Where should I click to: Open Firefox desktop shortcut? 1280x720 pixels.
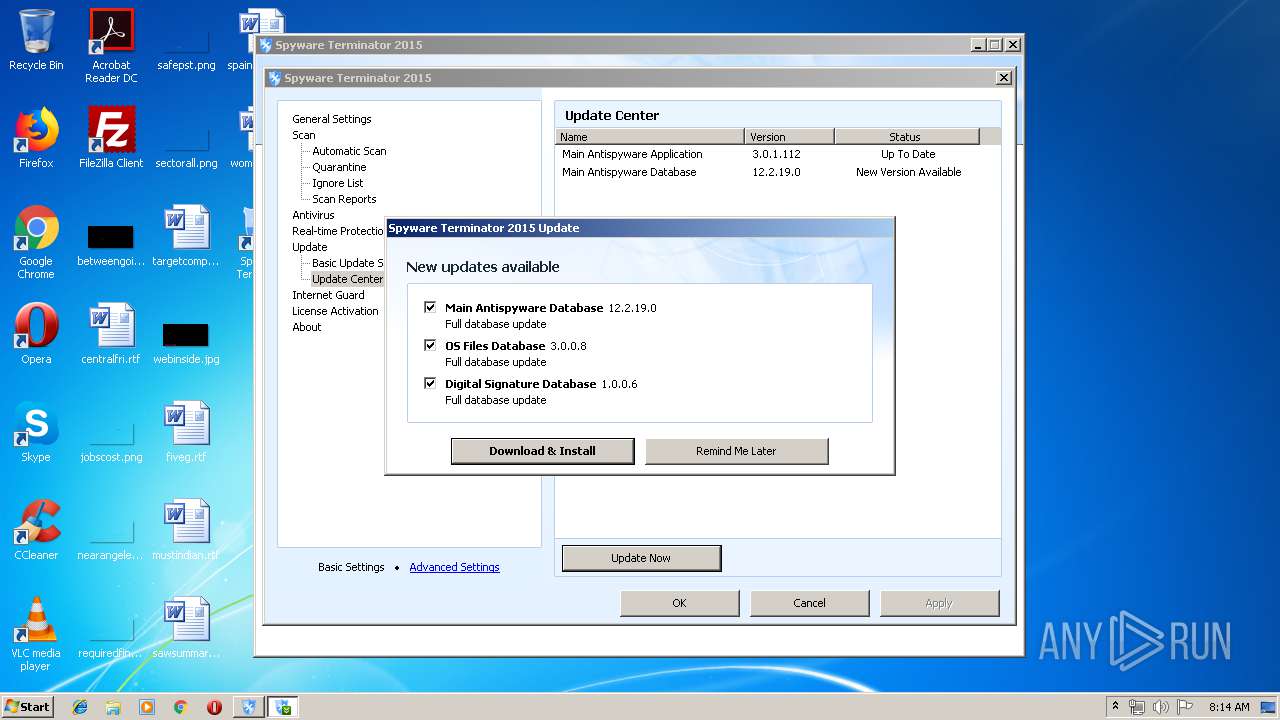(x=36, y=138)
